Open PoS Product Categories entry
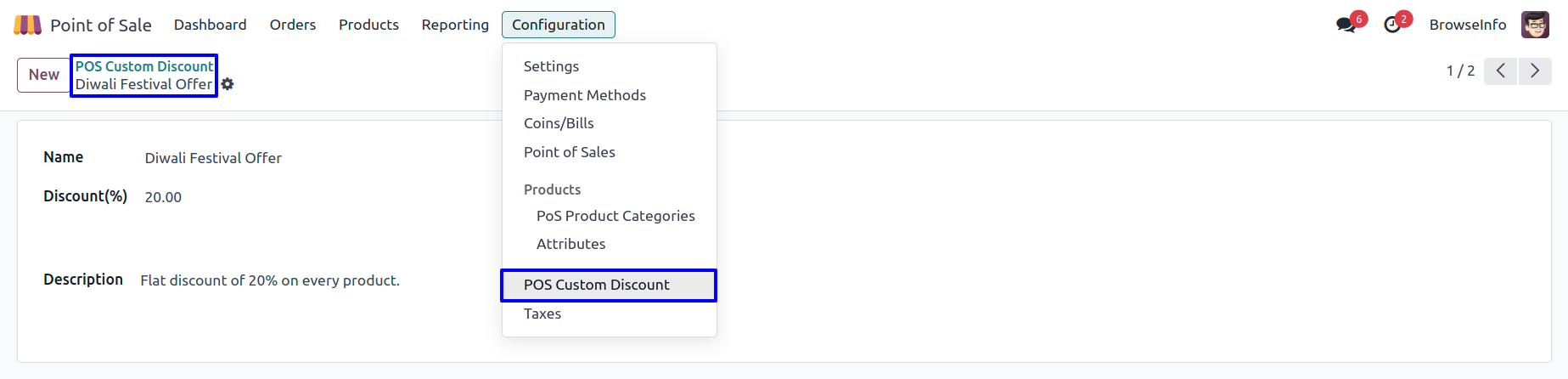The image size is (1568, 379). point(615,216)
